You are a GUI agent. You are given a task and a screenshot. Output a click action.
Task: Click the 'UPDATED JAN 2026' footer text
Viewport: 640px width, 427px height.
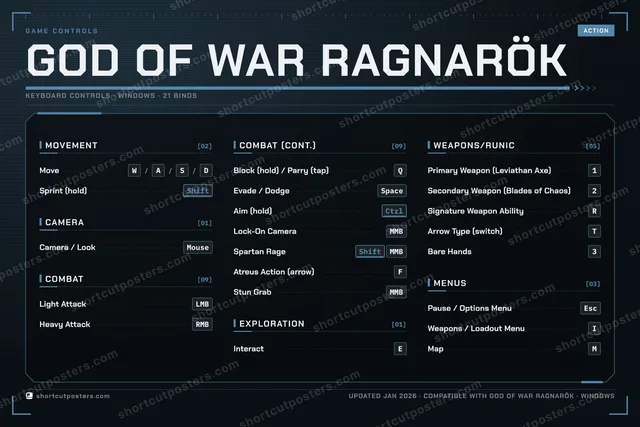[x=382, y=396]
